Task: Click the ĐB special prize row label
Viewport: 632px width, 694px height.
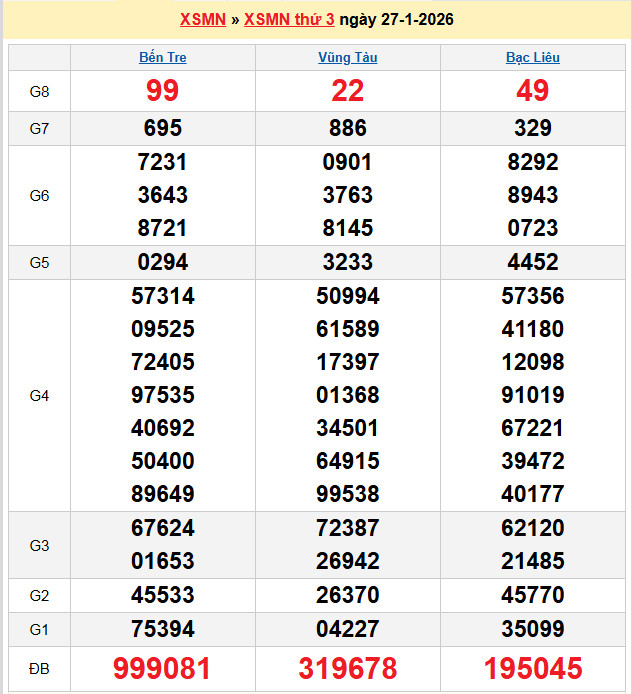Action: click(39, 668)
